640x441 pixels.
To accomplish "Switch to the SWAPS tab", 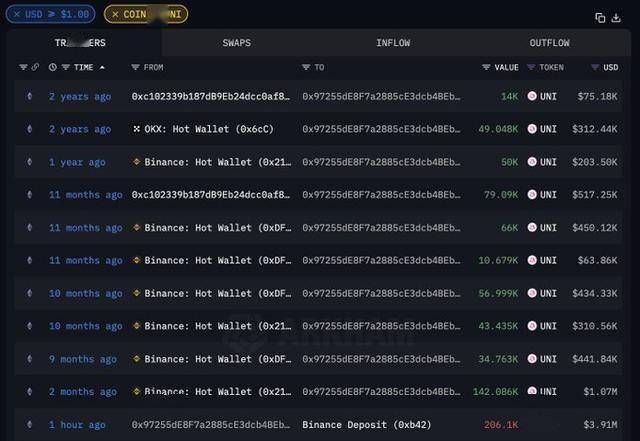I will (237, 43).
